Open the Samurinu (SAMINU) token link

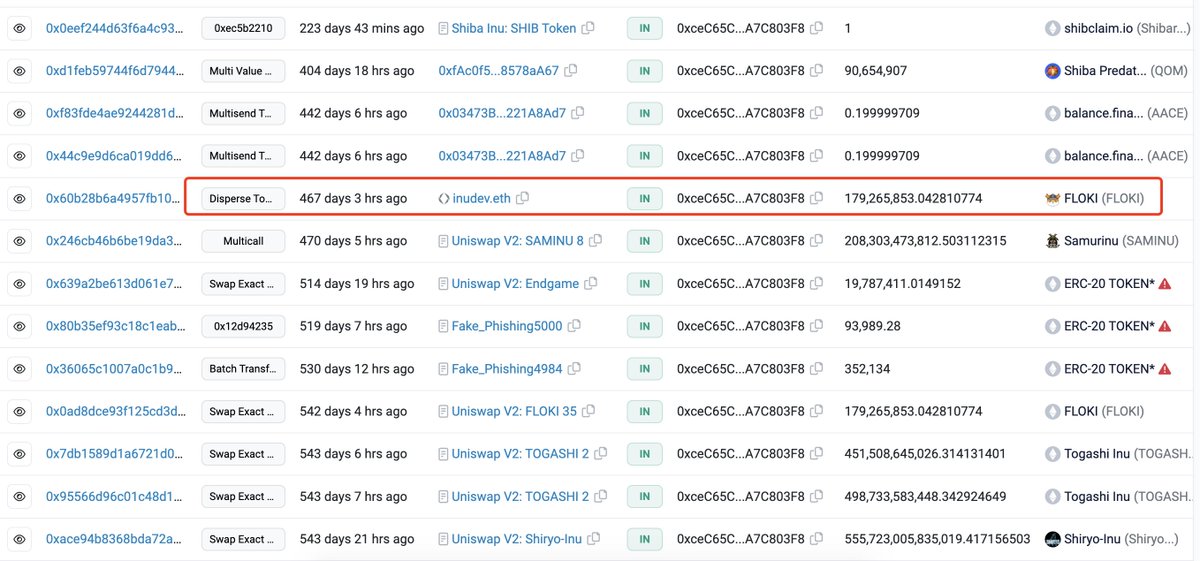(x=1121, y=241)
